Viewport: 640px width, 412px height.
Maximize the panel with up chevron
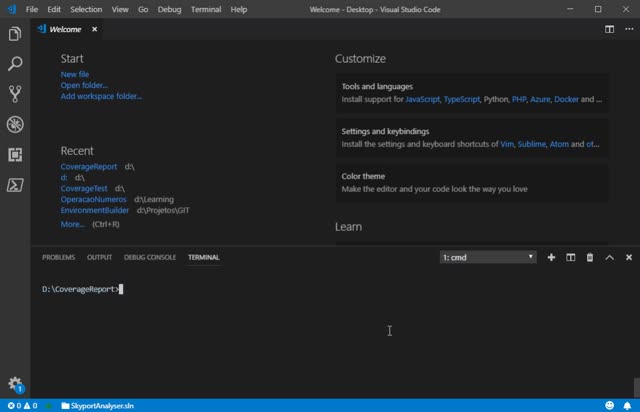[x=609, y=257]
